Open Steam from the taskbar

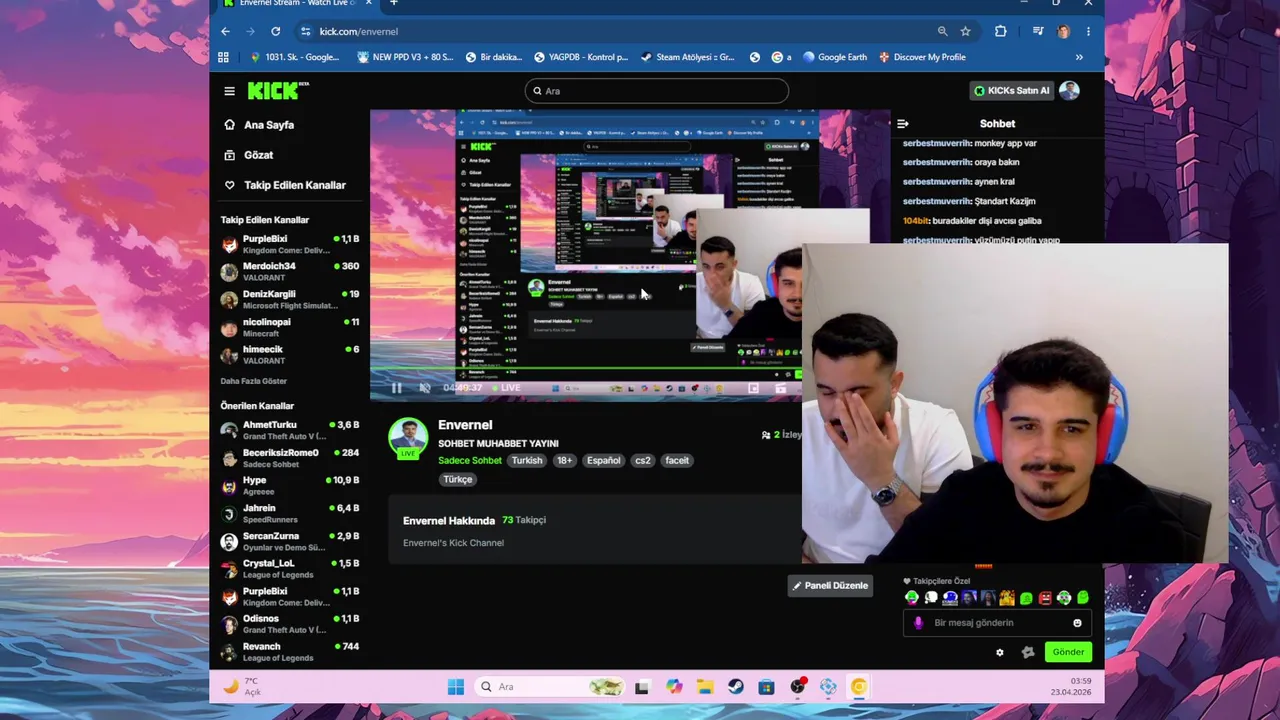coord(735,686)
